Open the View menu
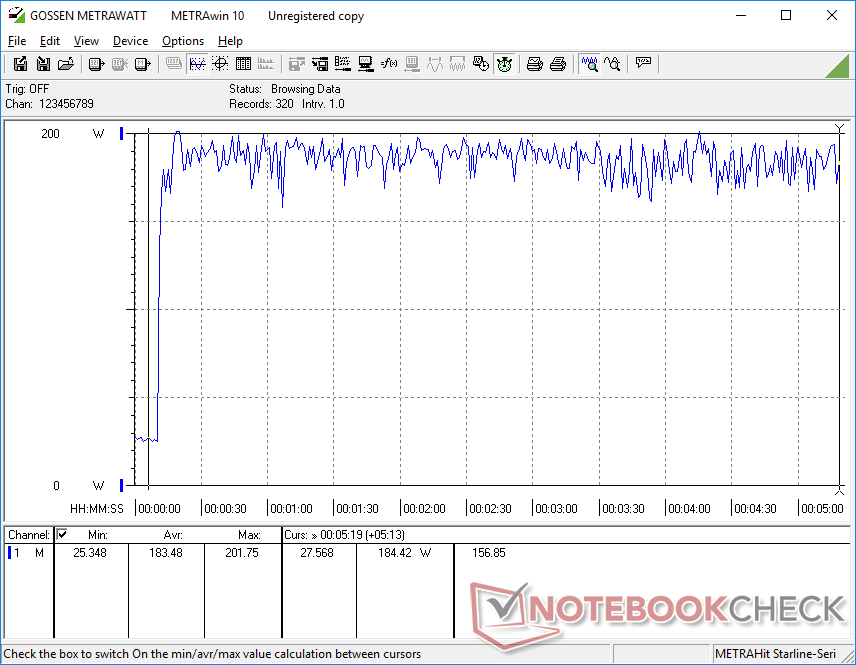This screenshot has width=856, height=665. (x=86, y=41)
